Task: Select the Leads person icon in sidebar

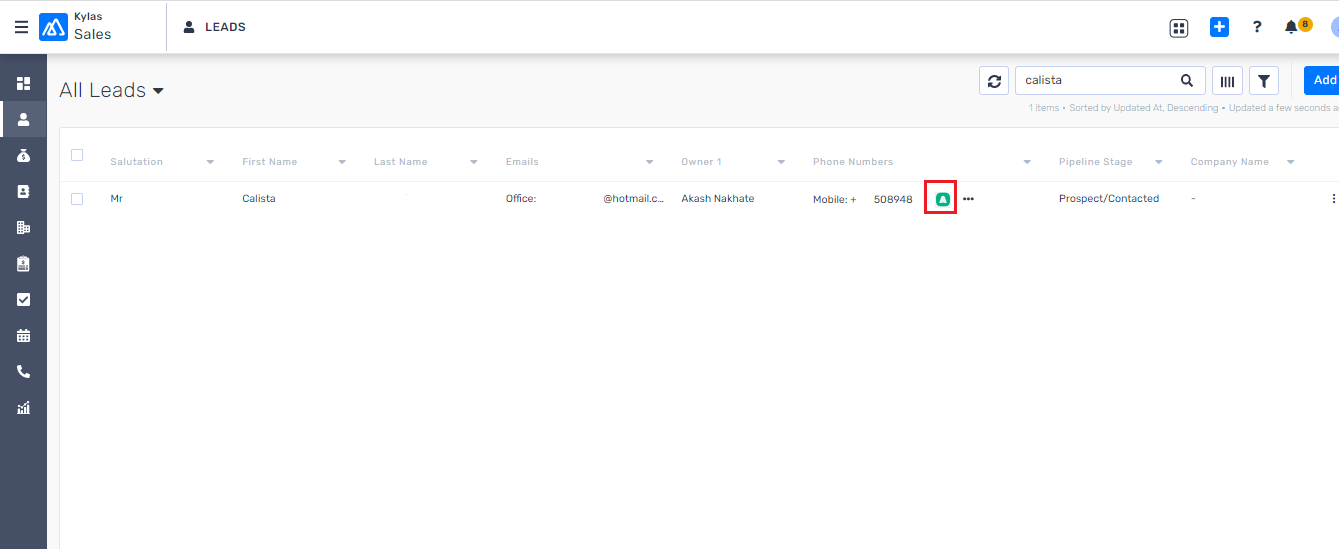Action: [x=24, y=119]
